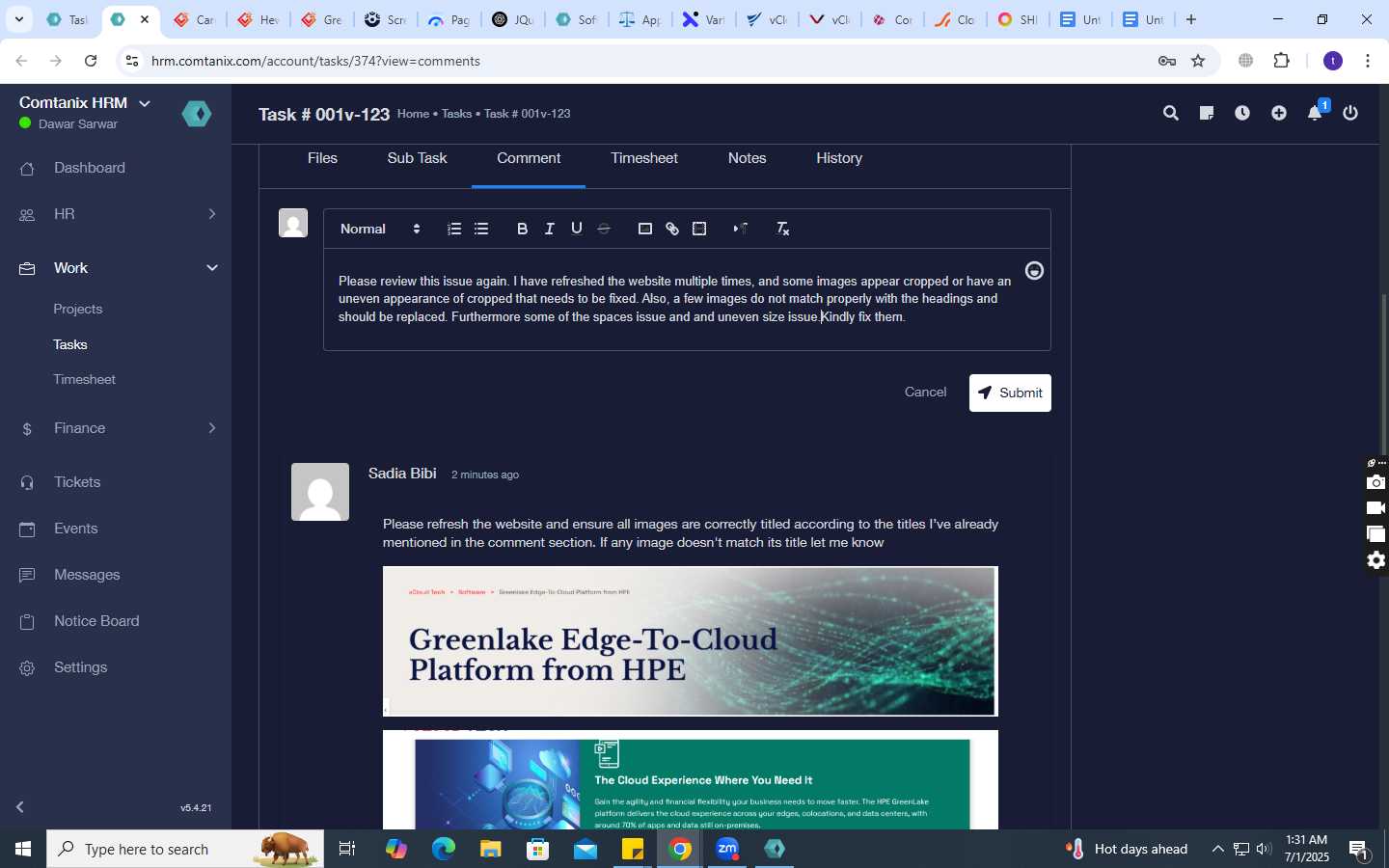Click the code block icon in editor toolbar
The height and width of the screenshot is (868, 1389).
coord(699,229)
